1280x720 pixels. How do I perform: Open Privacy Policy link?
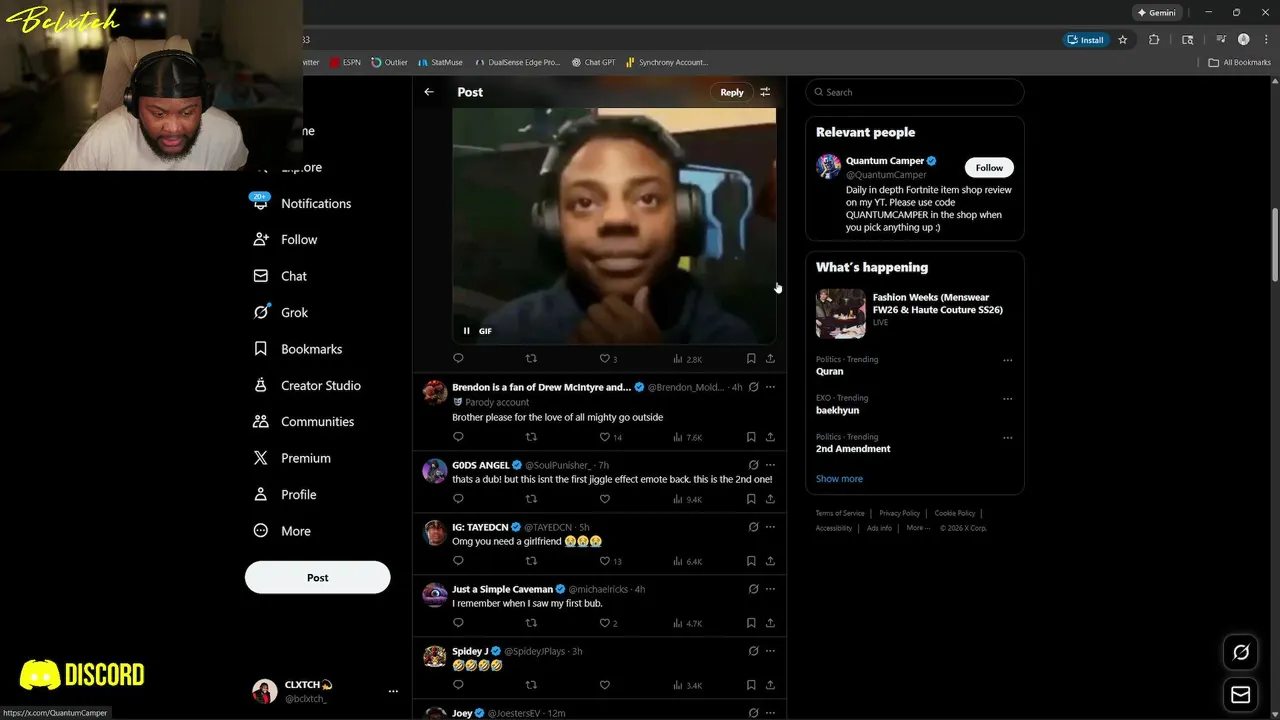pyautogui.click(x=899, y=513)
